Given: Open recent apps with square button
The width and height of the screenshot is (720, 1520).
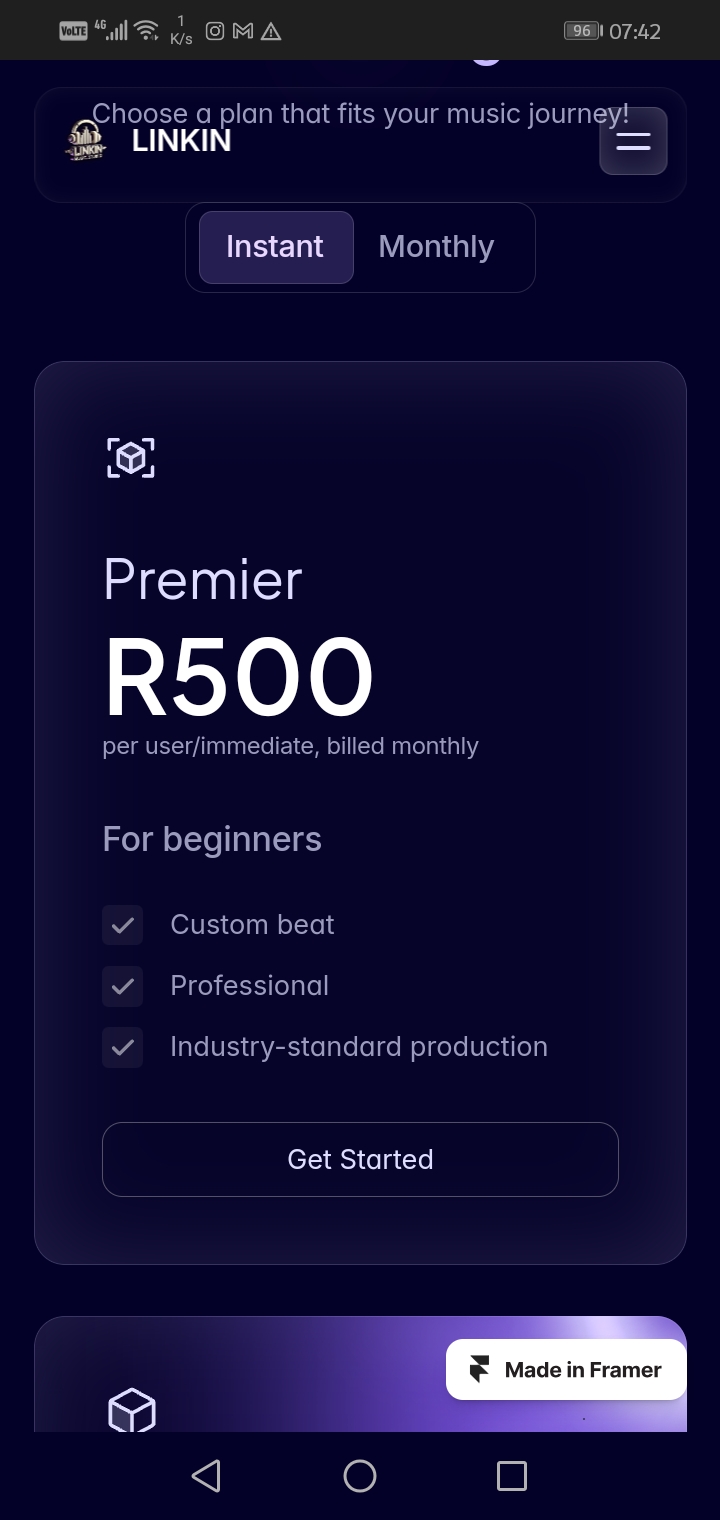Looking at the screenshot, I should click(511, 1476).
